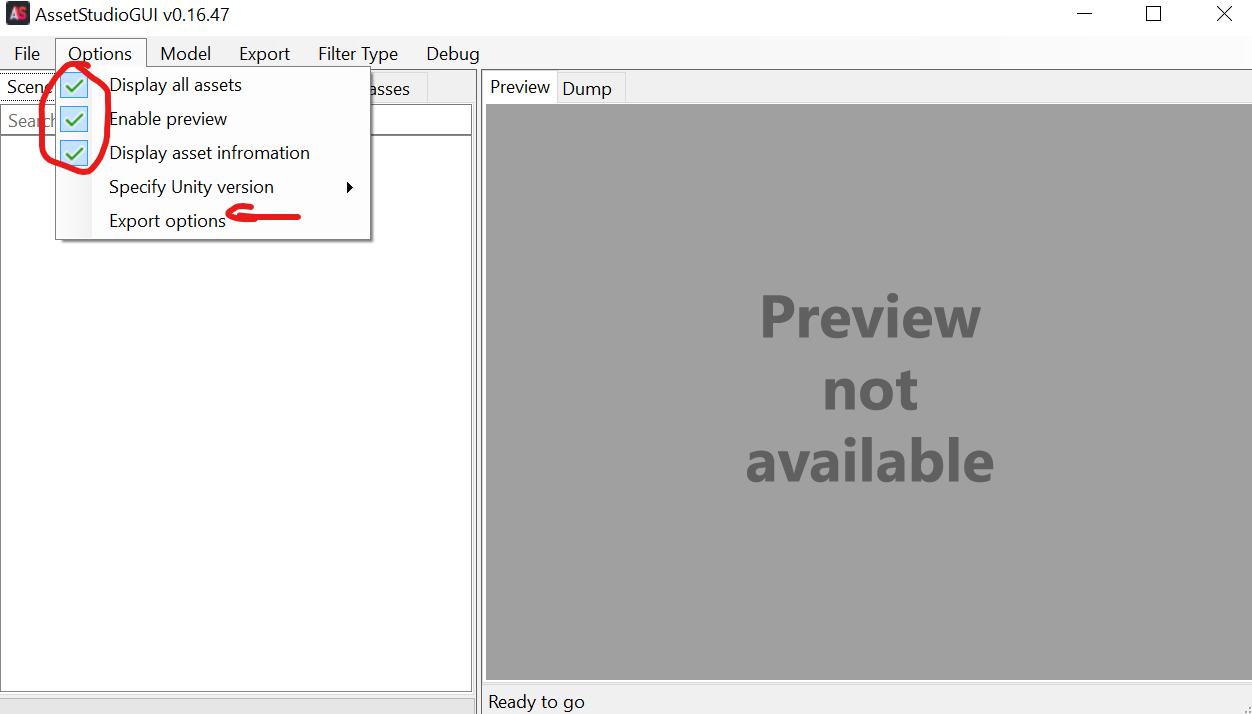Close the AssetStudioGUI window
The image size is (1252, 714).
(1224, 15)
